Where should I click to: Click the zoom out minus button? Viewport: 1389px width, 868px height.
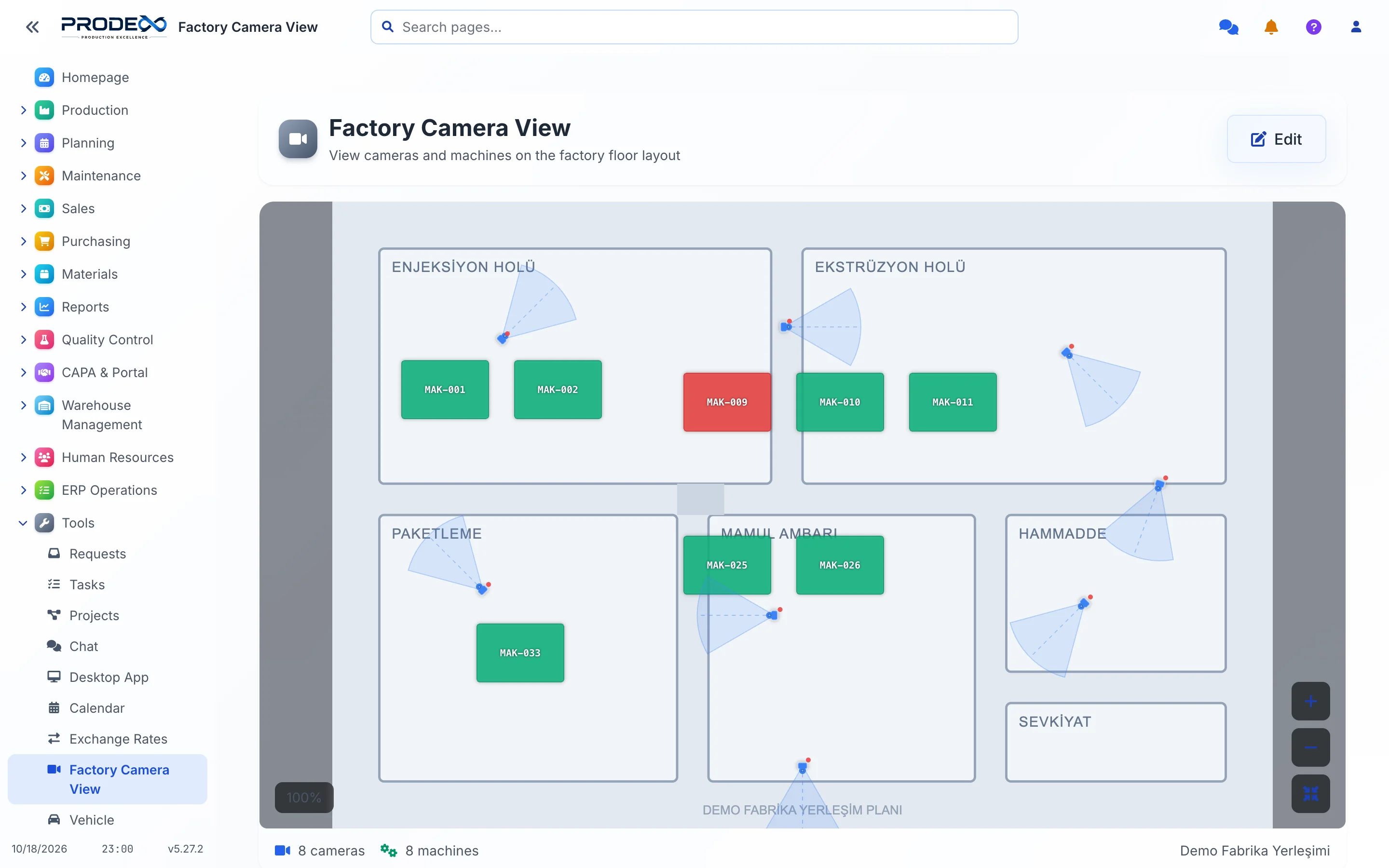(1310, 747)
